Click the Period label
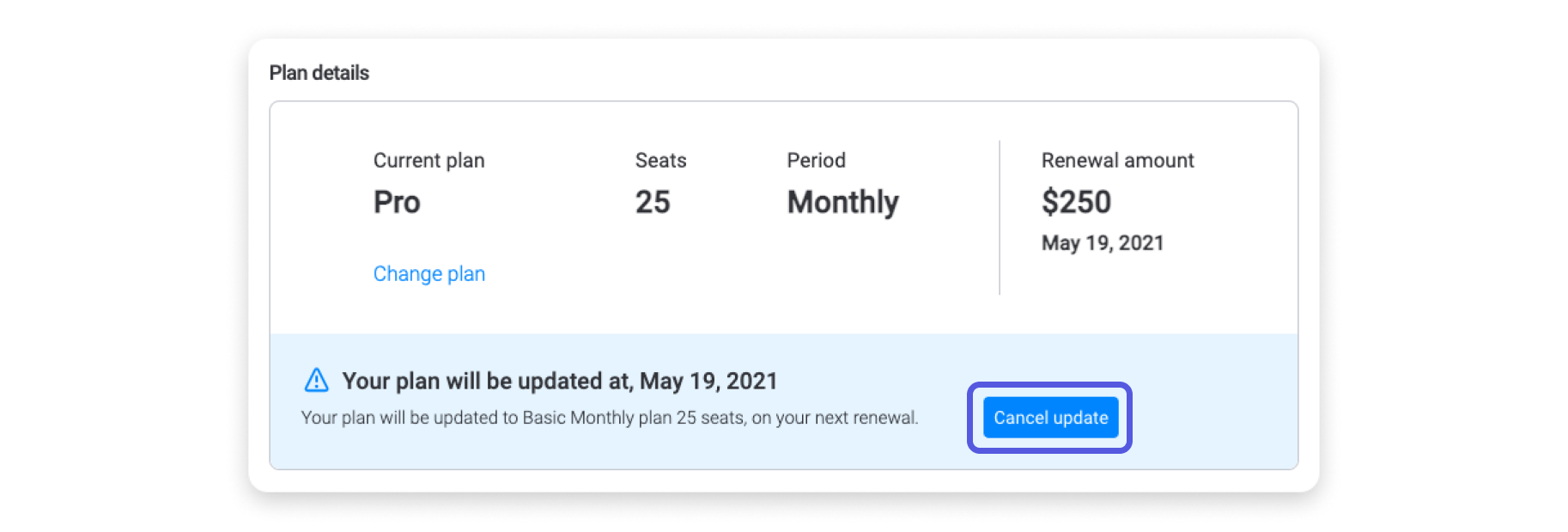 click(x=817, y=161)
